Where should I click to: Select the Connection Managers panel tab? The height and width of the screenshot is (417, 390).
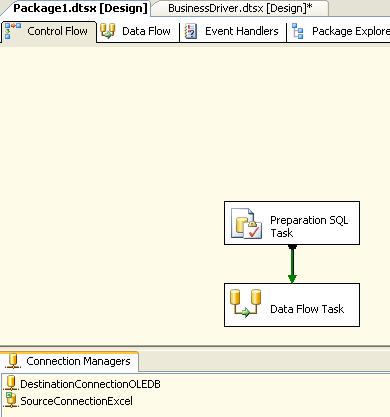tap(69, 361)
